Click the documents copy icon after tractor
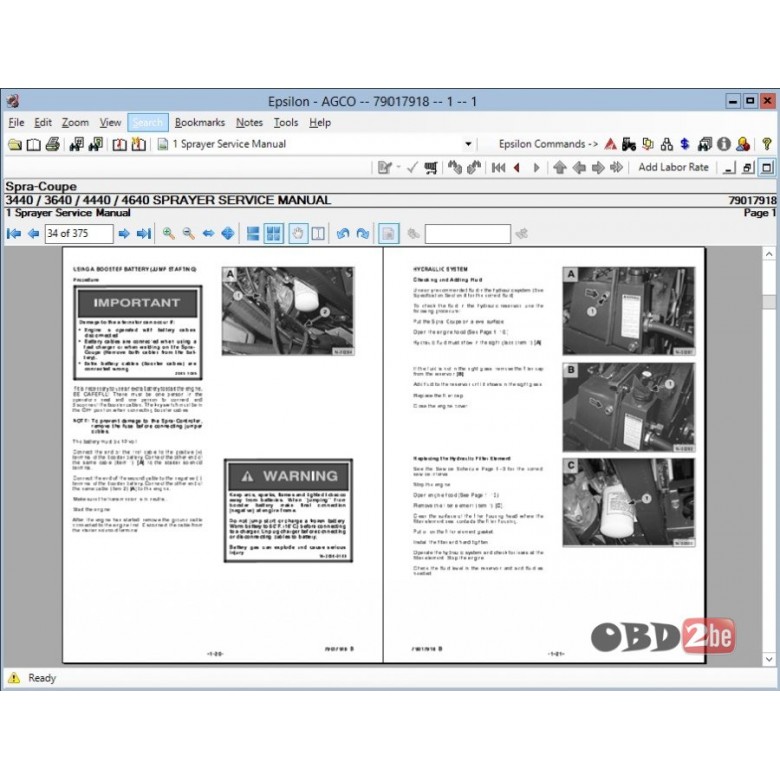The height and width of the screenshot is (780, 780). [648, 144]
